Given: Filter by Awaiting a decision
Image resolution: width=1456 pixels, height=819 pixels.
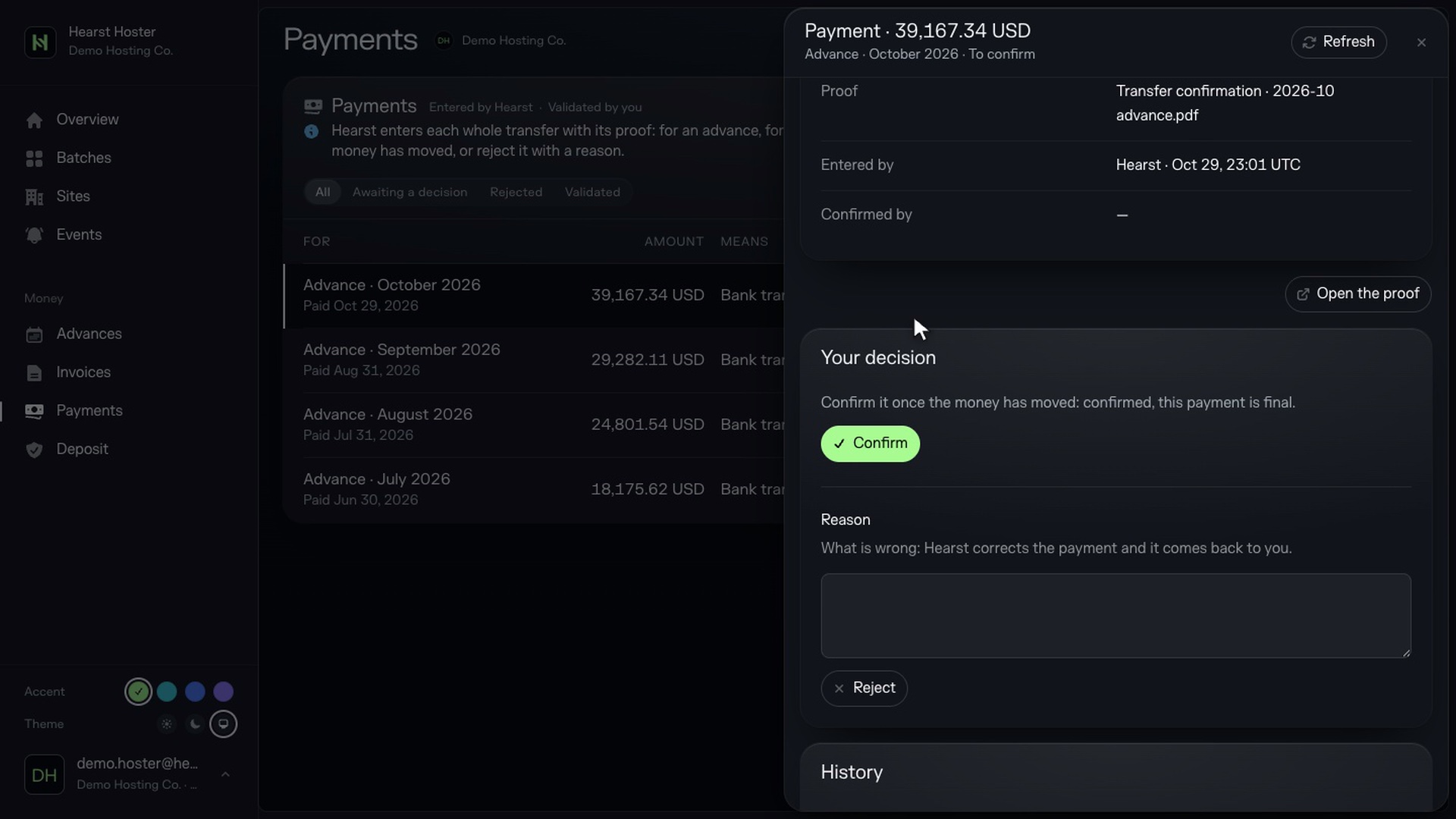Looking at the screenshot, I should pos(409,192).
